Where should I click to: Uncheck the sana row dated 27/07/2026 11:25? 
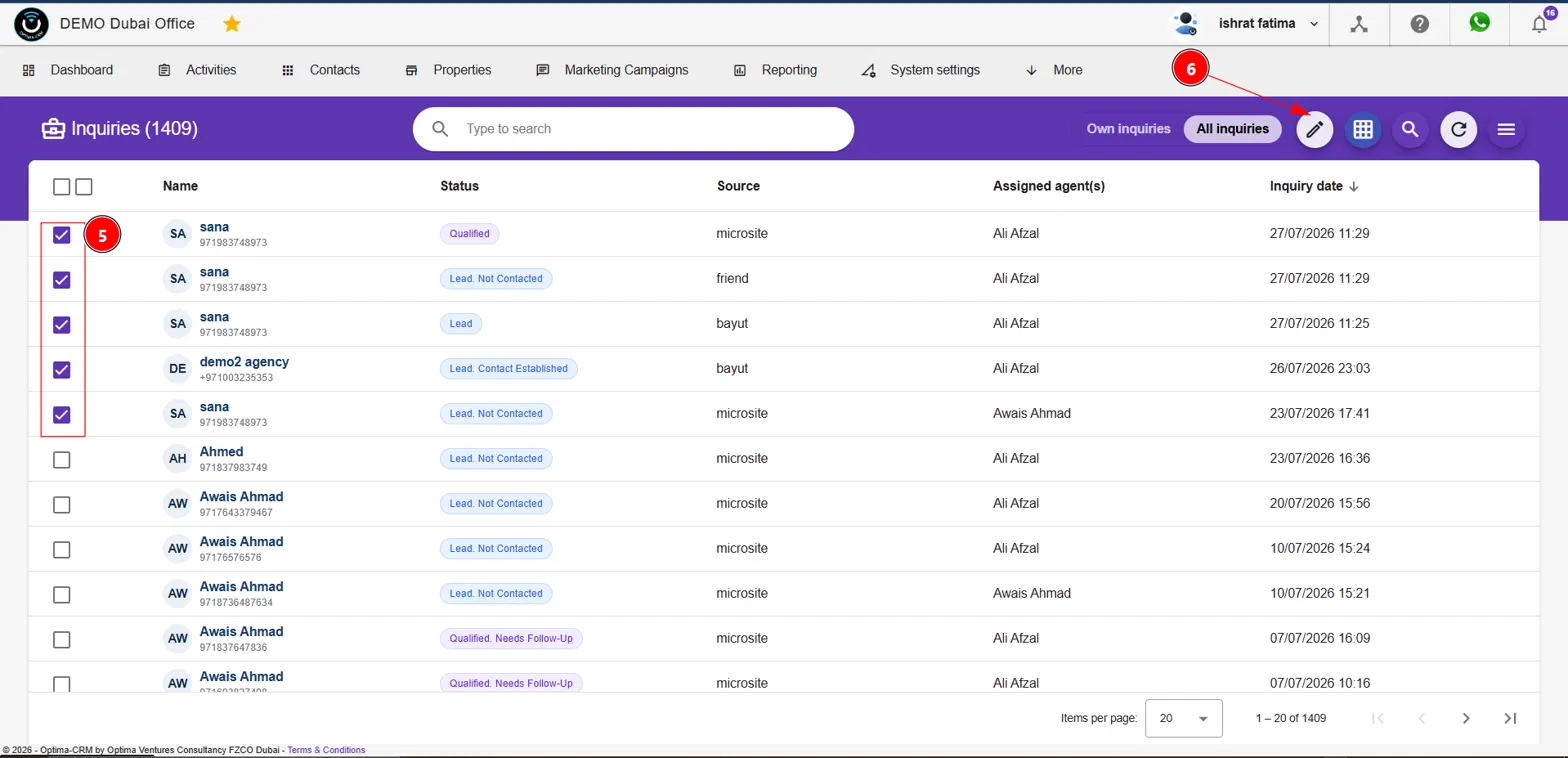[x=61, y=325]
